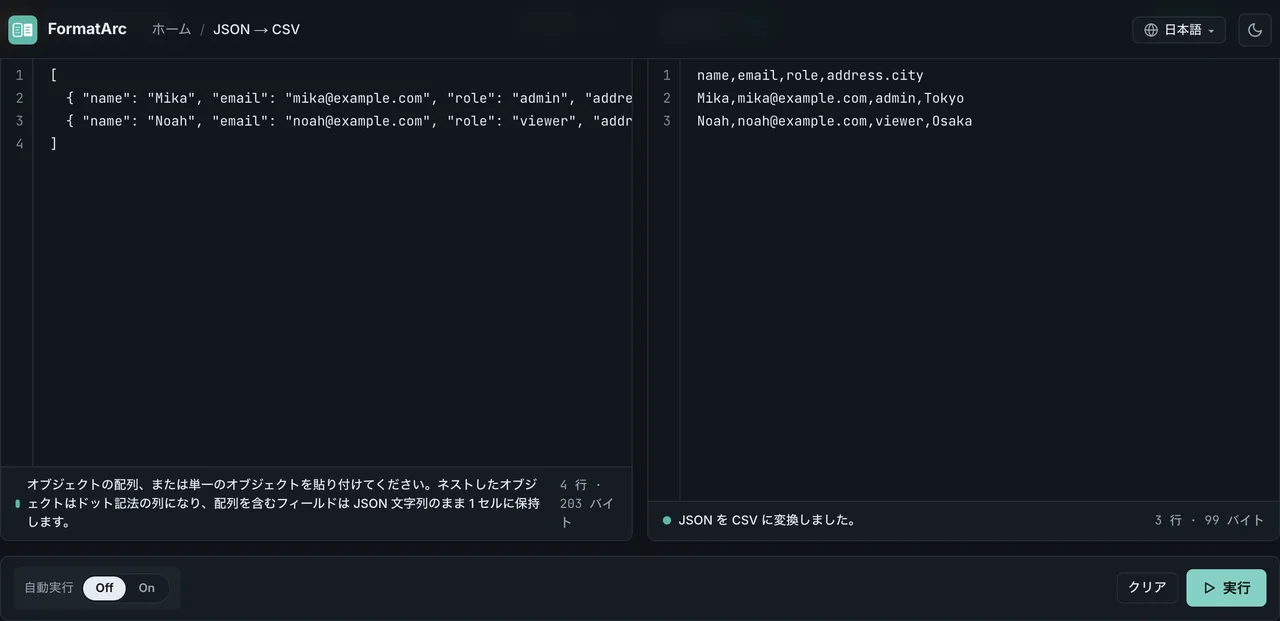Viewport: 1280px width, 621px height.
Task: Click the 実行 run button
Action: [1226, 588]
